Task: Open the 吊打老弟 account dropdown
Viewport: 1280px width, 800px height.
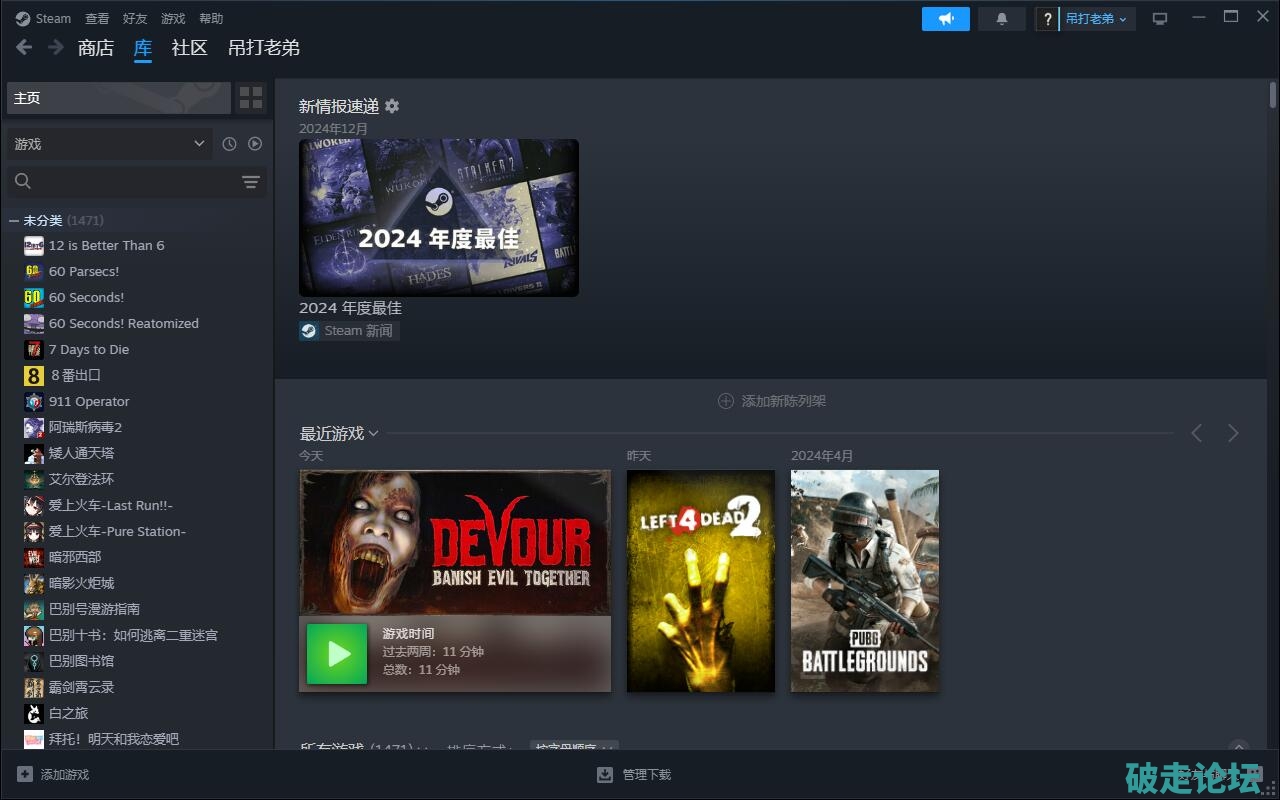Action: pos(1096,19)
